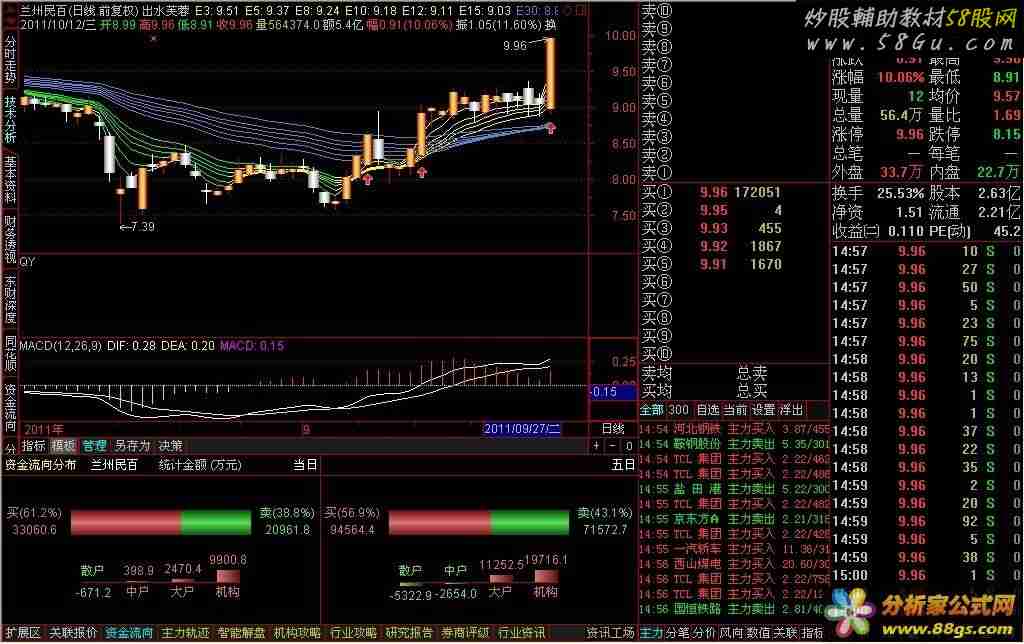Select 资金流向 in the bottom tab bar
The height and width of the screenshot is (644, 1024).
129,633
